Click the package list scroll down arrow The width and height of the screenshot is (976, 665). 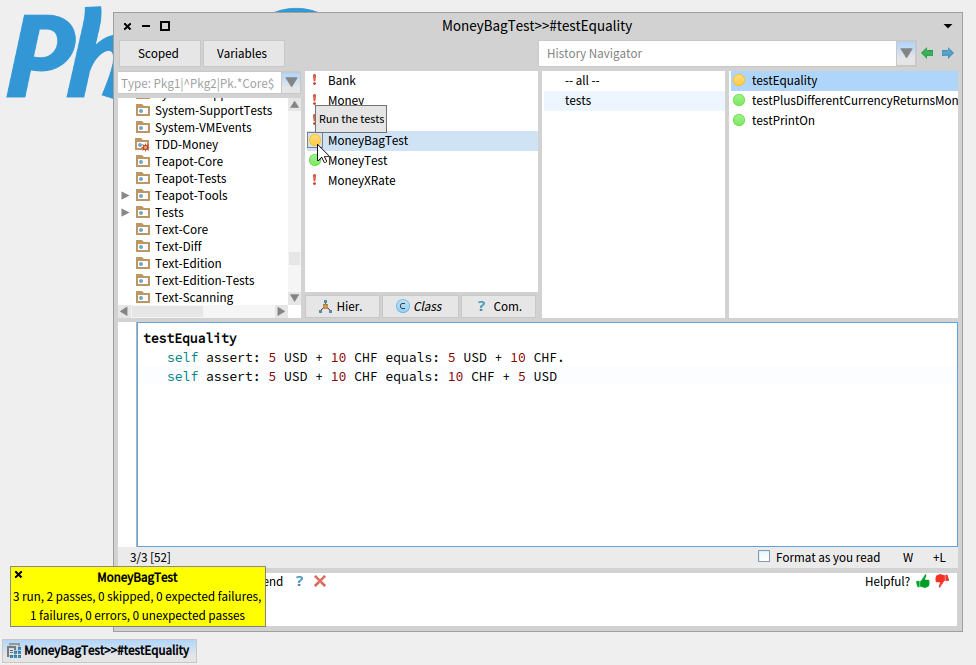point(294,298)
